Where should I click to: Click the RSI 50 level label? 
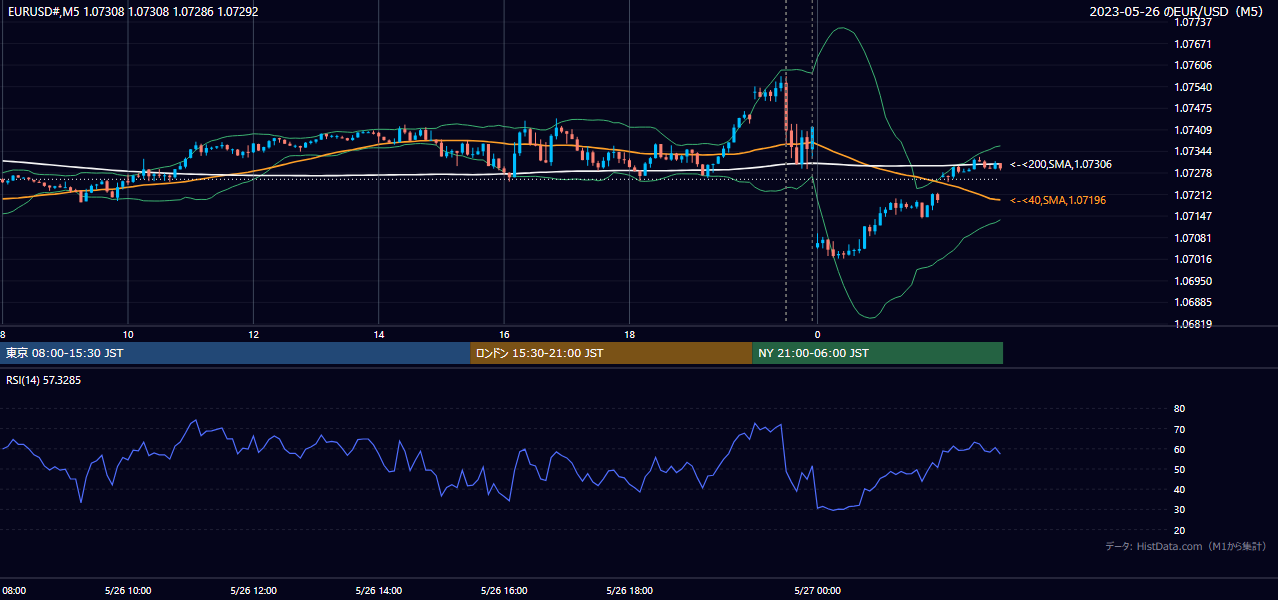click(x=1179, y=469)
